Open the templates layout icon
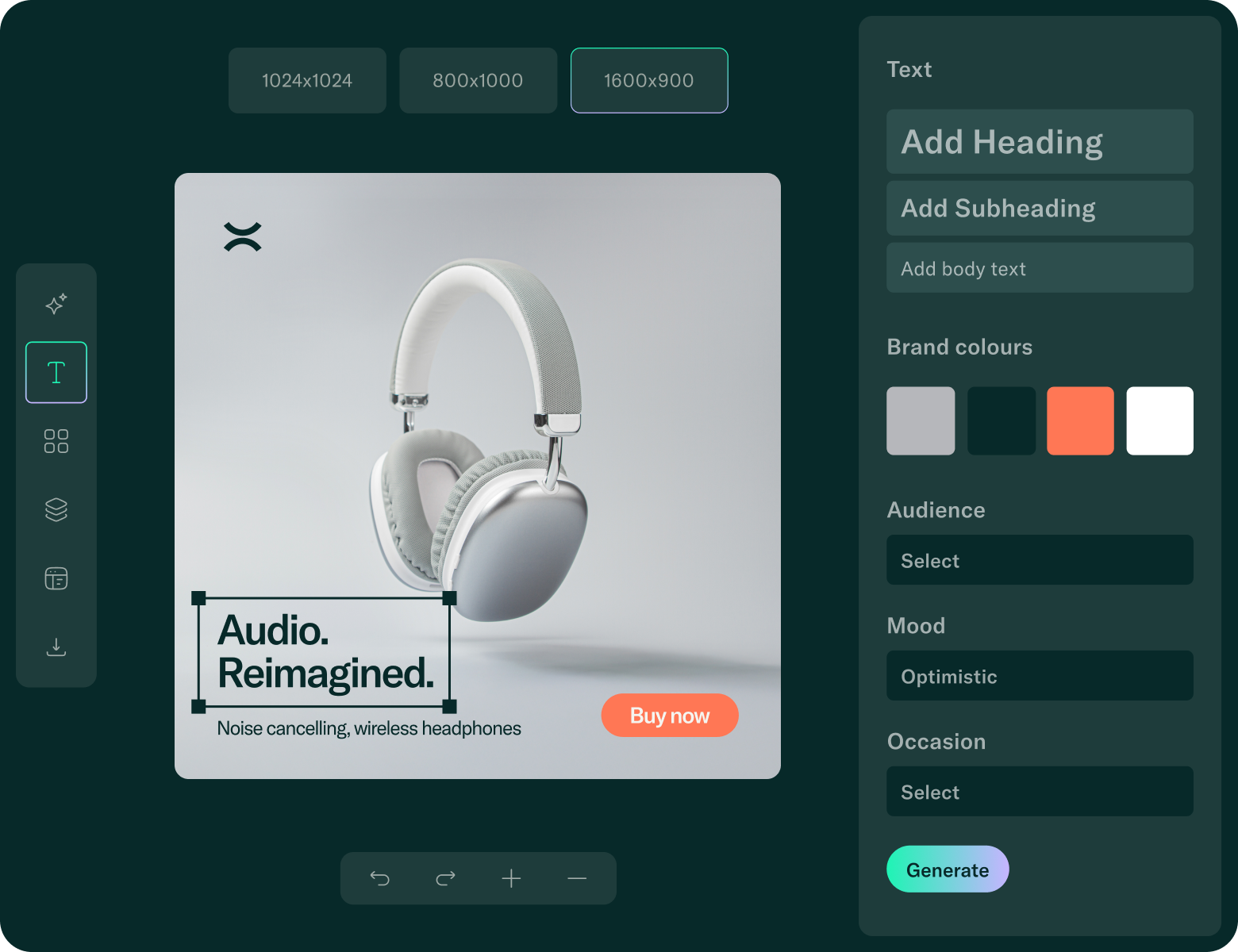The image size is (1238, 952). (x=56, y=578)
